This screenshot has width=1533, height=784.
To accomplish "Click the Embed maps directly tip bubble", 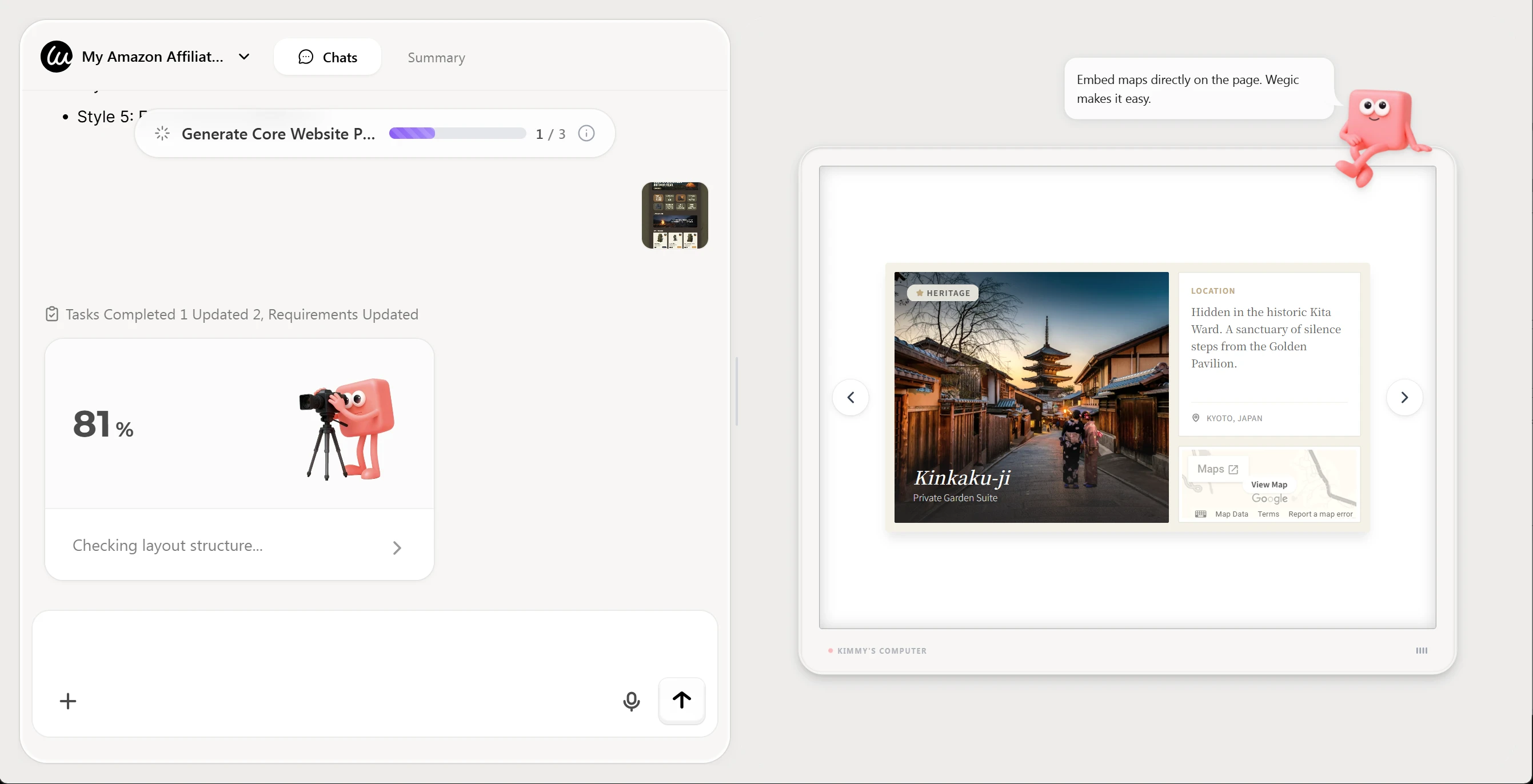I will point(1199,89).
